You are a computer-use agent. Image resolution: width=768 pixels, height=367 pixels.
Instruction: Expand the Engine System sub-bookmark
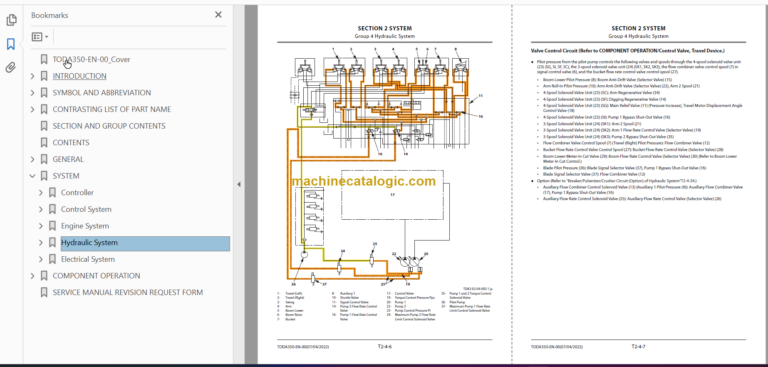point(41,226)
